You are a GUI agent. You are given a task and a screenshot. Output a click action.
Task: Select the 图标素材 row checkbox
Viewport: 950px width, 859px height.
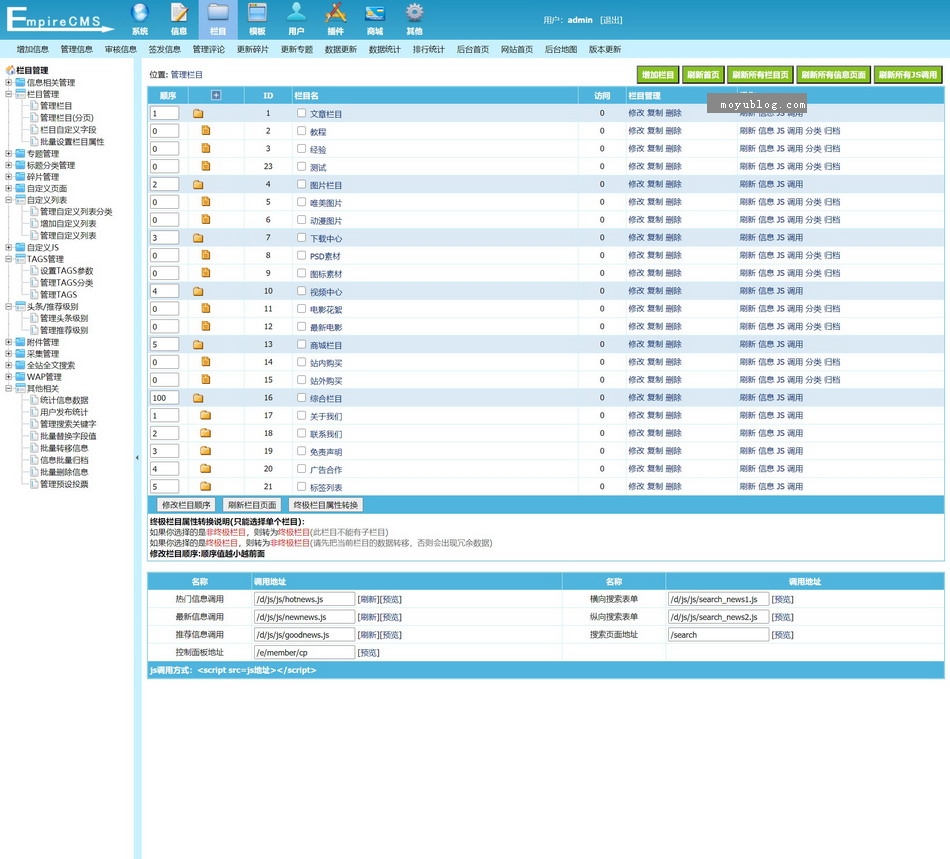(x=302, y=273)
